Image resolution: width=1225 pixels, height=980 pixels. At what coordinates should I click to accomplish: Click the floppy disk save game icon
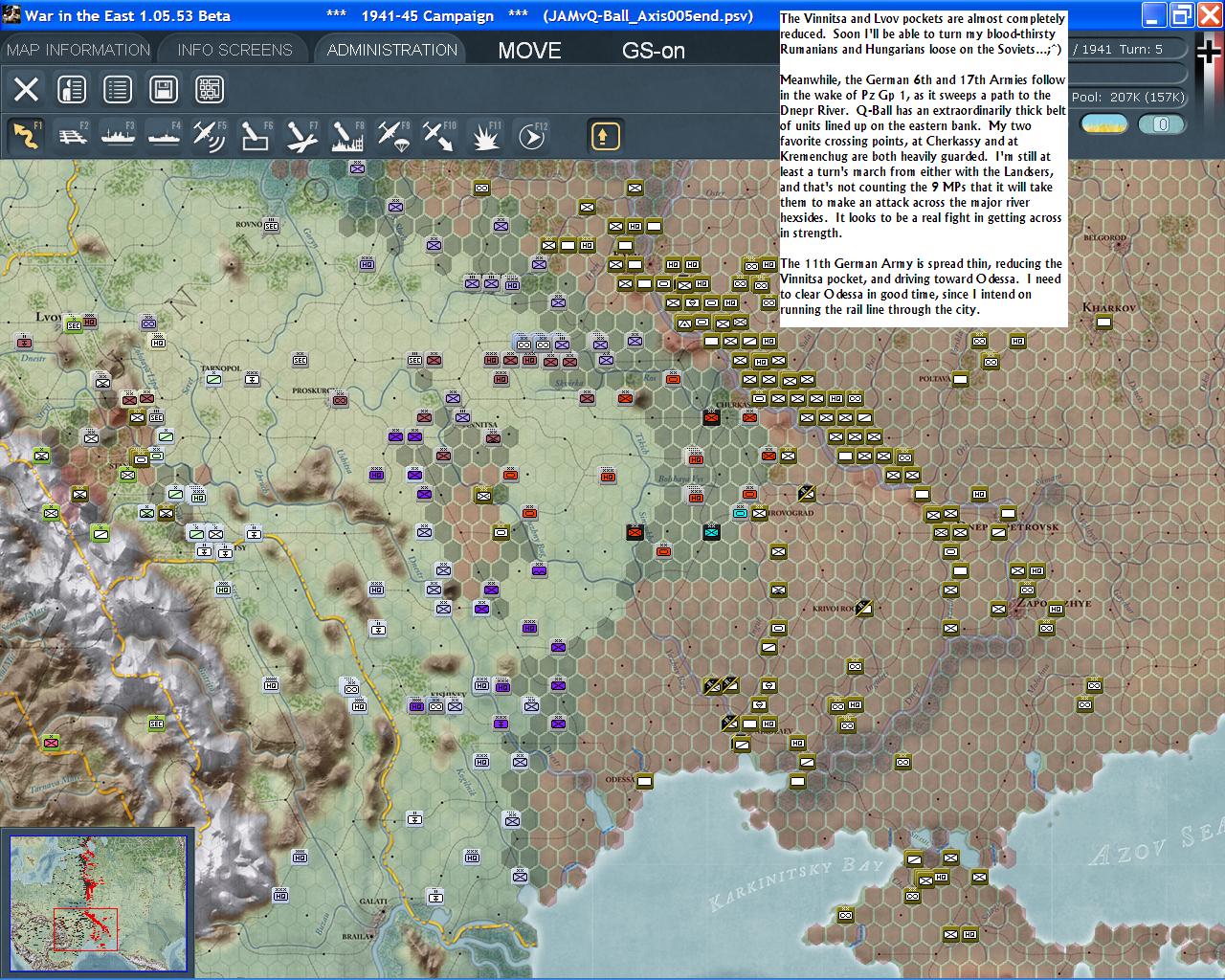[x=164, y=90]
